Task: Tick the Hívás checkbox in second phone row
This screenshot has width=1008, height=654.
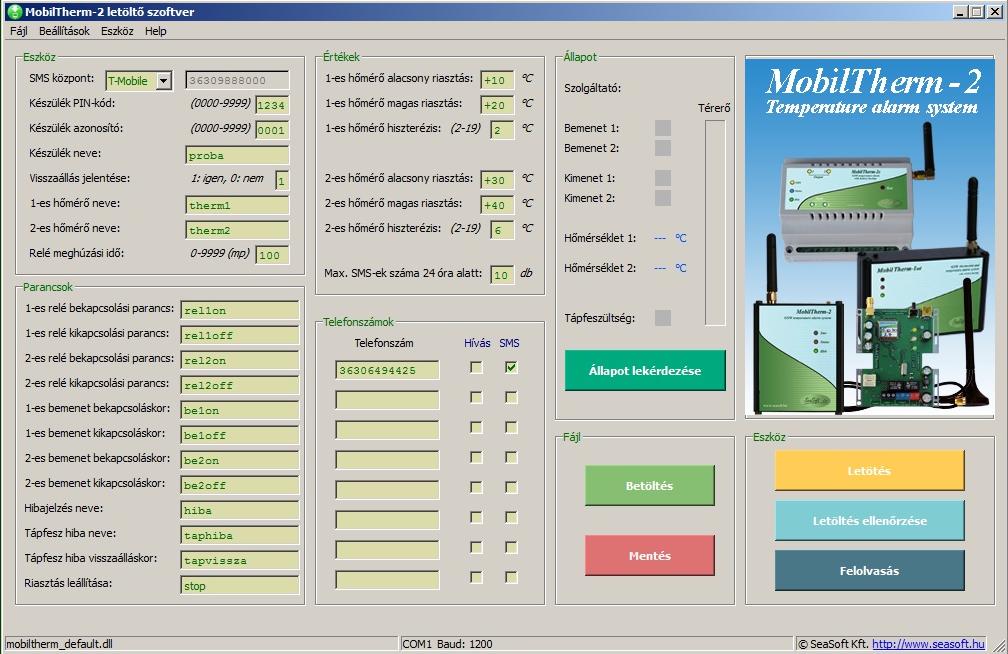Action: click(476, 397)
